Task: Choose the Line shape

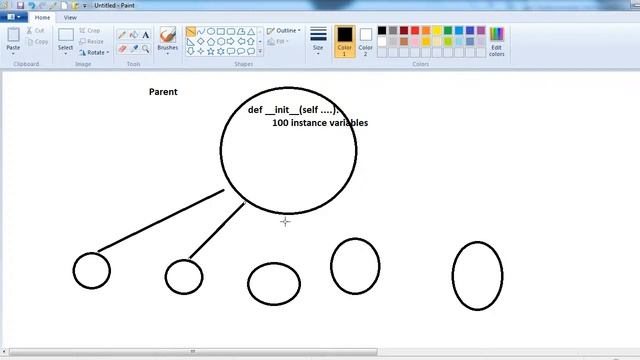Action: click(x=191, y=31)
